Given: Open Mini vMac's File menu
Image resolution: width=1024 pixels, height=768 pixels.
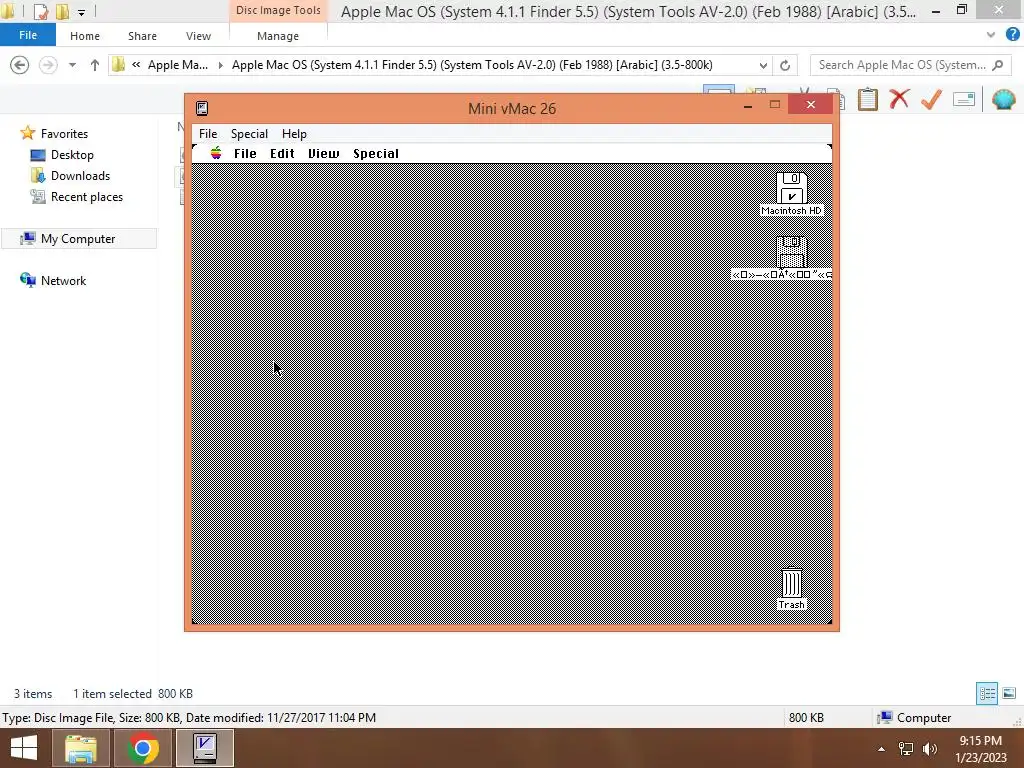Looking at the screenshot, I should tap(208, 134).
